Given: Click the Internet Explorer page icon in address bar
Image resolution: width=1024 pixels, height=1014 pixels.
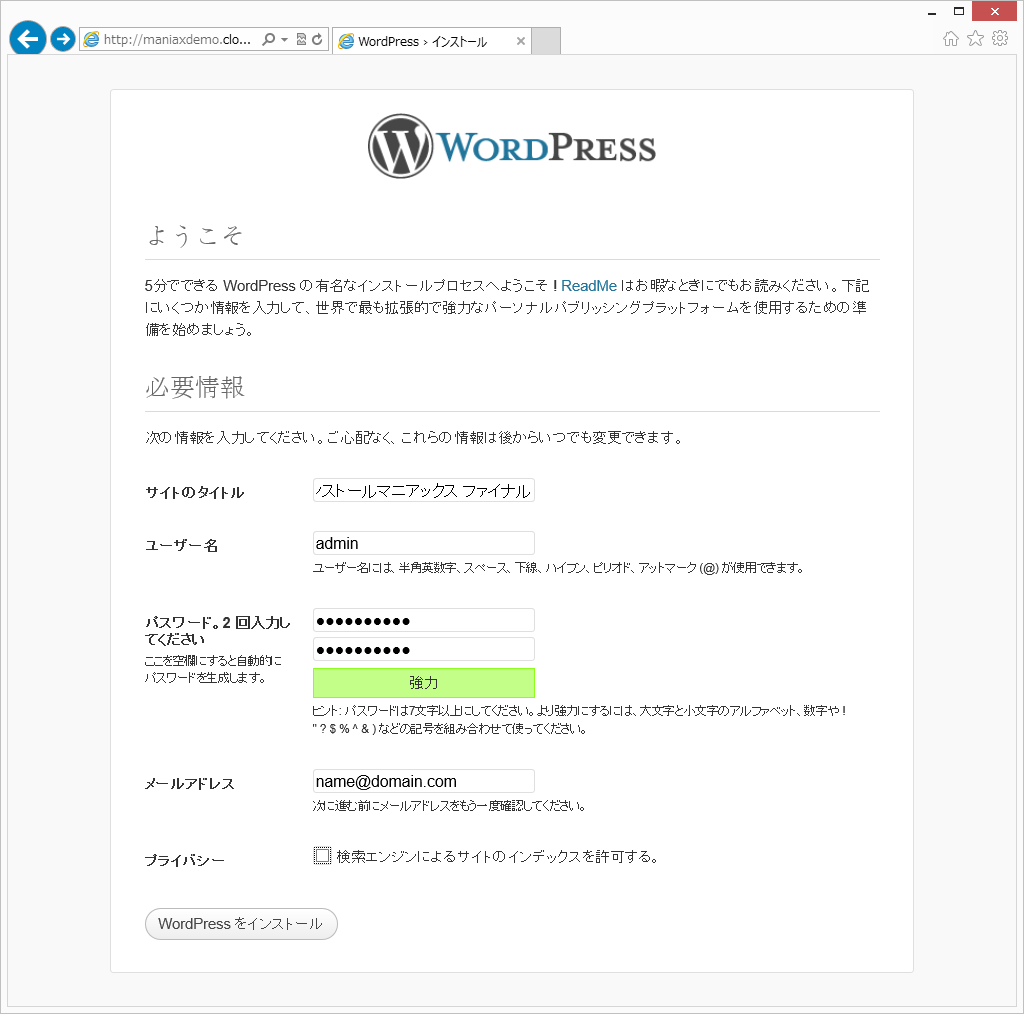Looking at the screenshot, I should coord(91,39).
